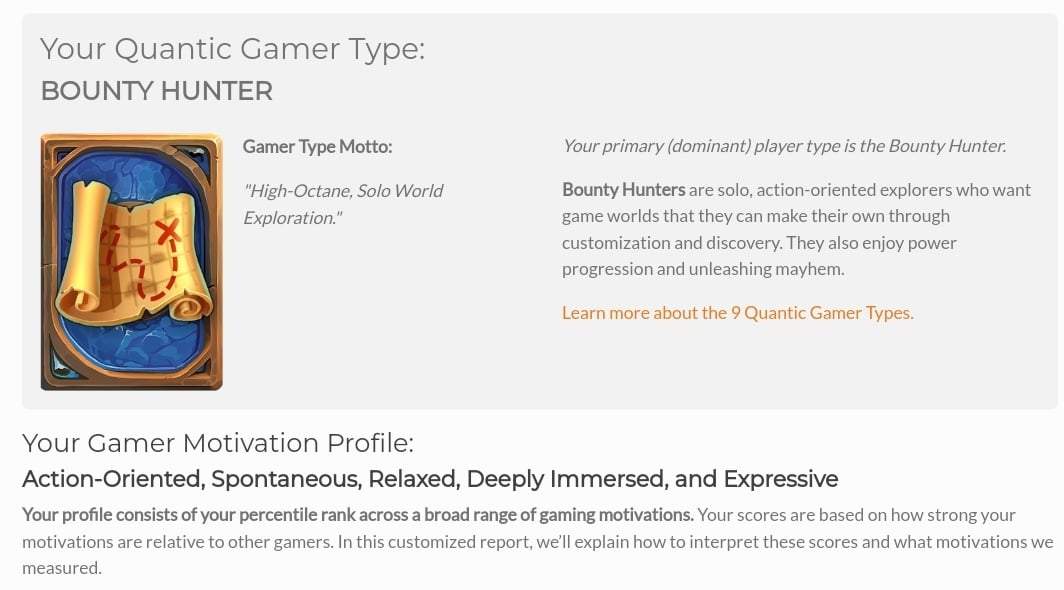Viewport: 1064px width, 590px height.
Task: Open the 9 Quantic Gamer Types link
Action: [738, 313]
